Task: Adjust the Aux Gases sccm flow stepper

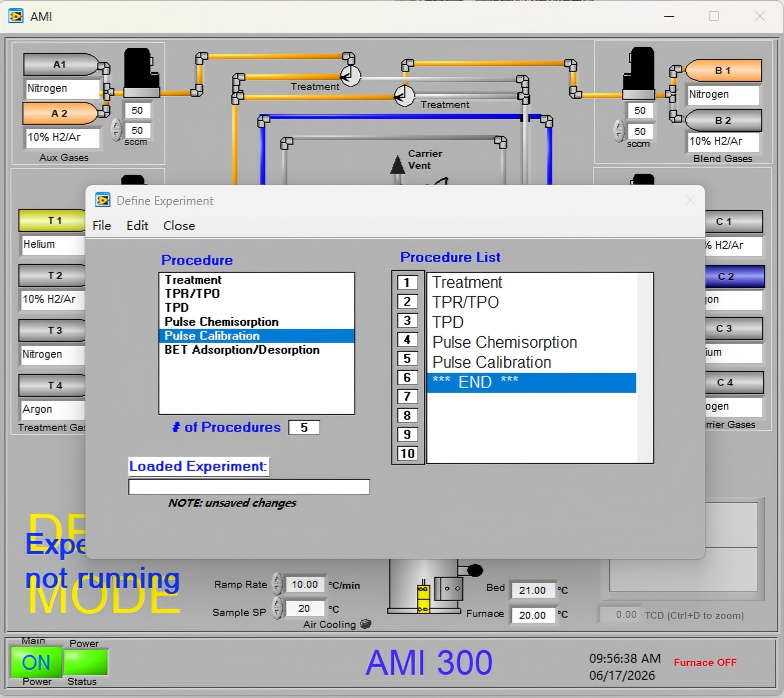Action: [x=116, y=130]
